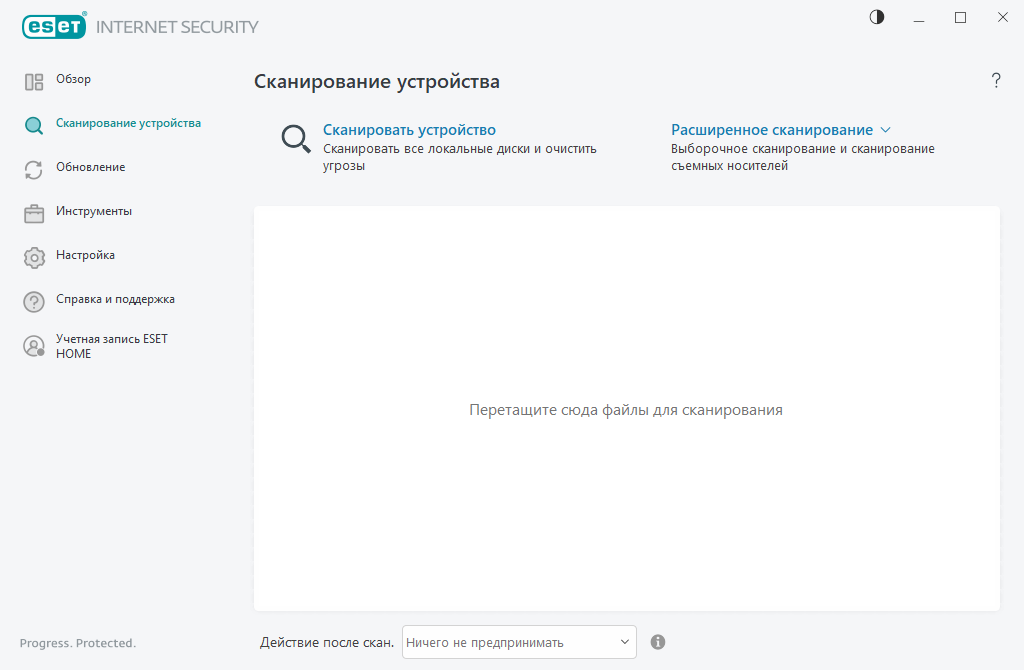Viewport: 1024px width, 670px height.
Task: Click the chevron beside Расширенное сканирование
Action: pyautogui.click(x=886, y=130)
